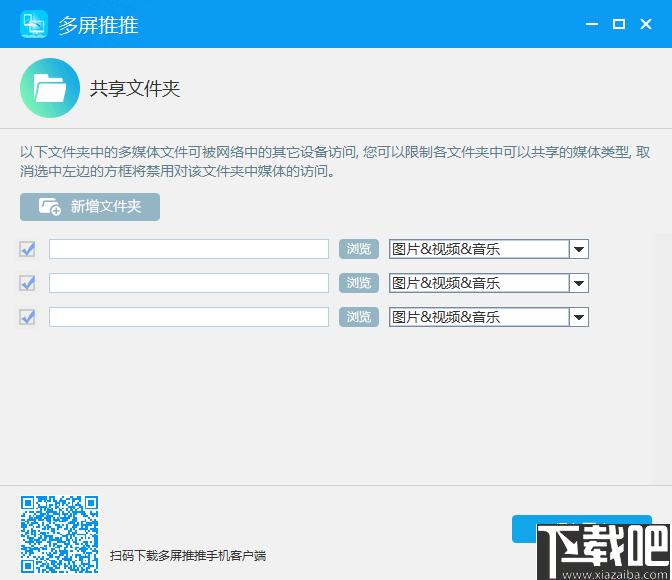Screen dimensions: 672x580
Task: Uncheck the first folder row checkbox
Action: pyautogui.click(x=27, y=249)
